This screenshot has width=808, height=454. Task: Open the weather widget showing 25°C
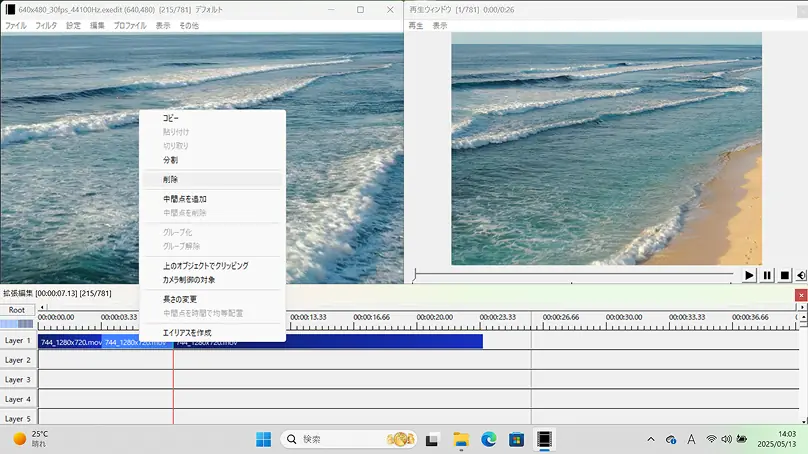coord(30,439)
